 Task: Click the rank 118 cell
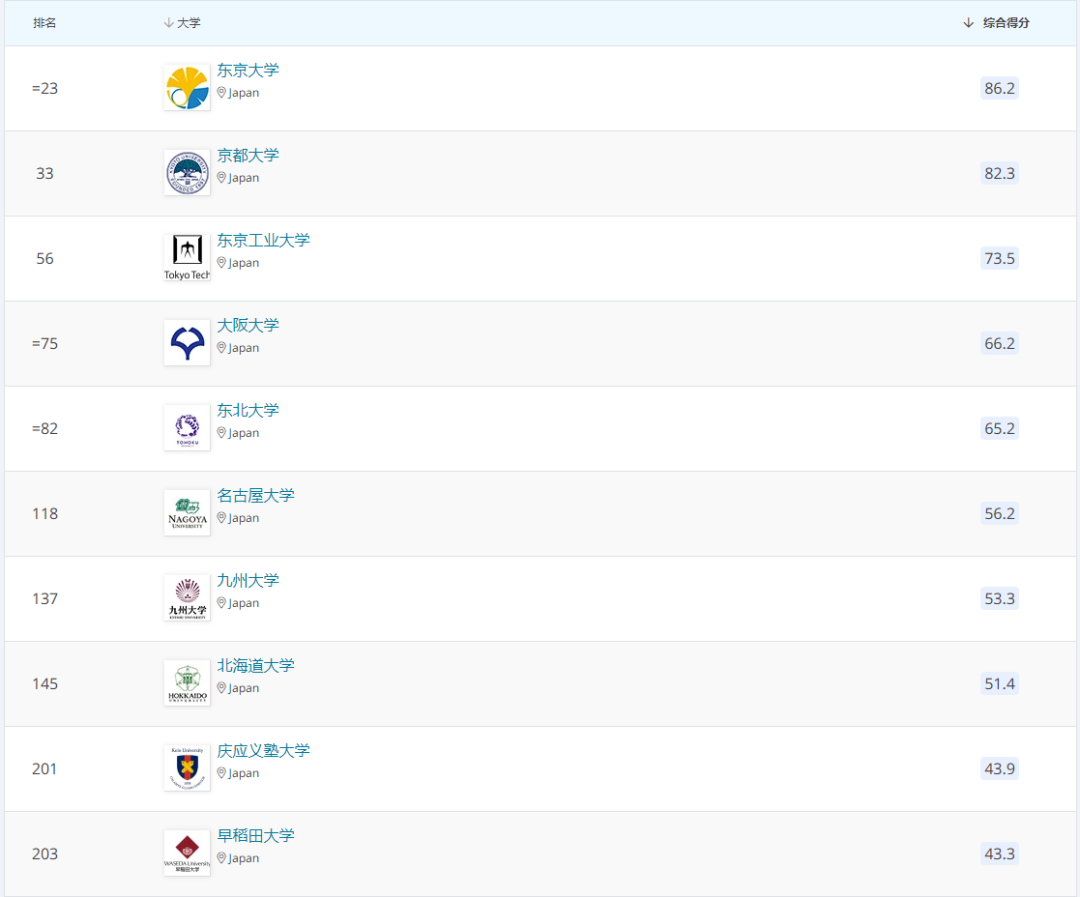45,513
